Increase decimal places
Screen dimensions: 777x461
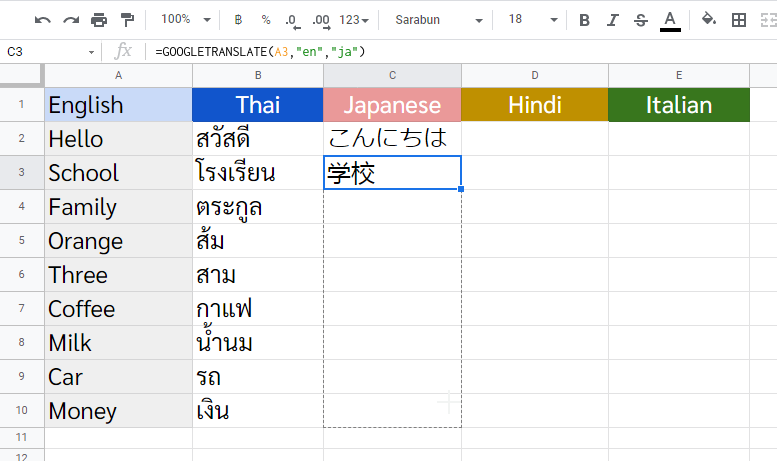(321, 21)
